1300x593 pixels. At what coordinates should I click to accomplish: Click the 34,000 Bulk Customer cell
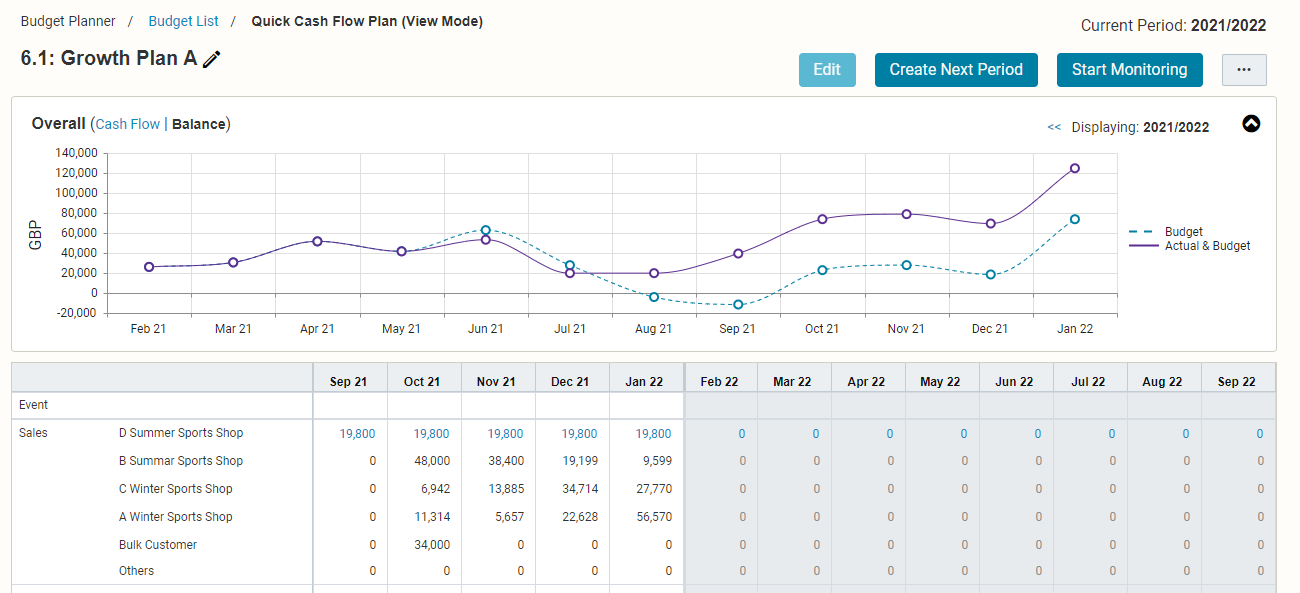(432, 545)
